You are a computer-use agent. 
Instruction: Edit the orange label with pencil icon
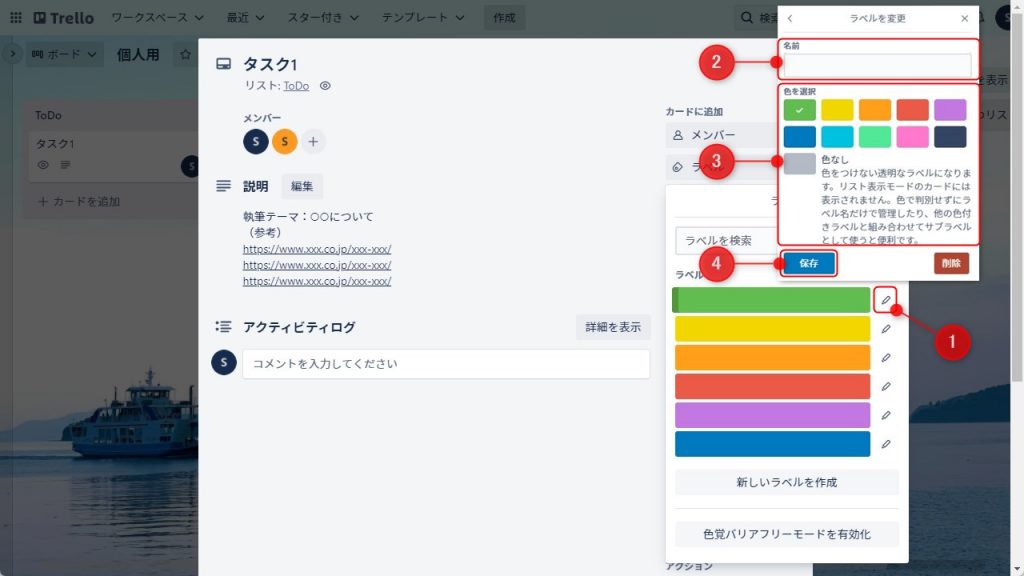(x=886, y=358)
